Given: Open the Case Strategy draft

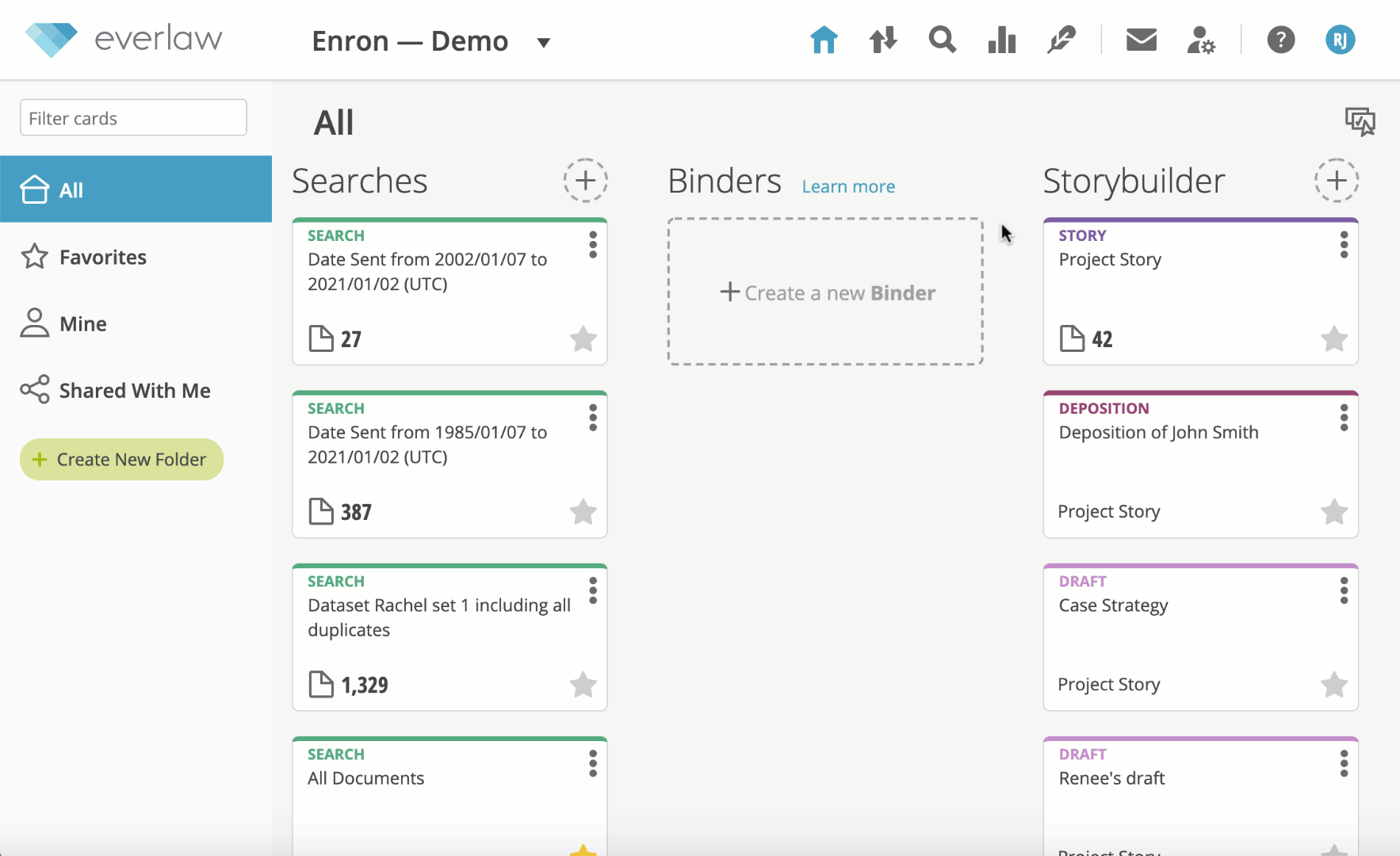Looking at the screenshot, I should [1113, 606].
